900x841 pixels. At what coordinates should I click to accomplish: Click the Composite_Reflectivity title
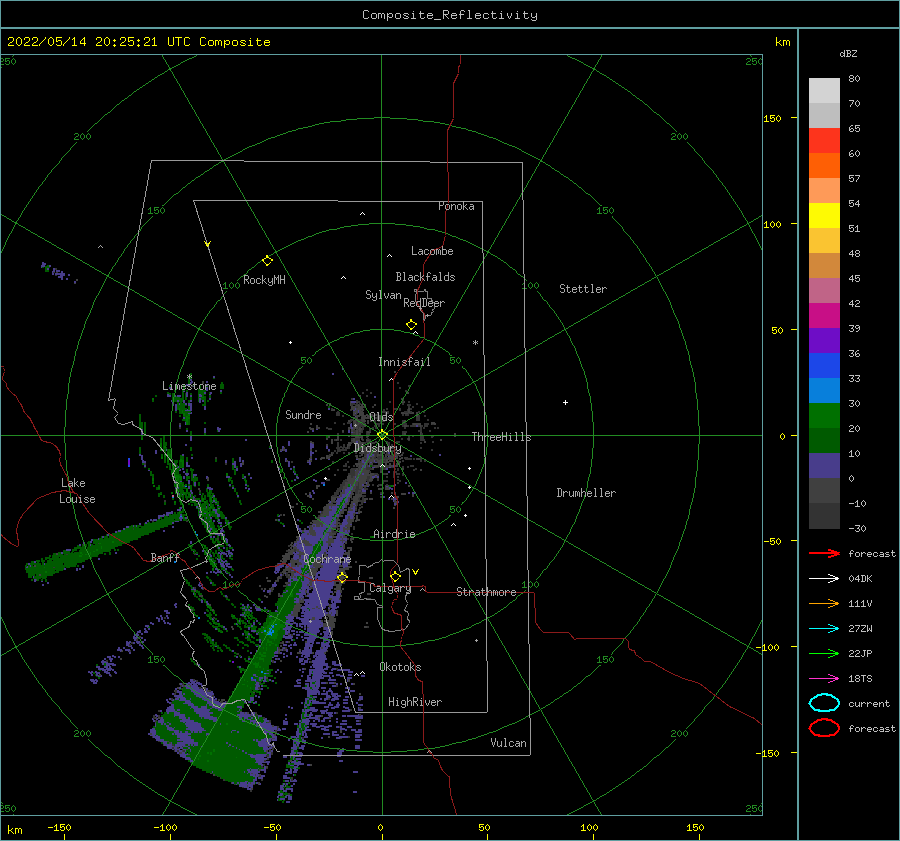(449, 15)
